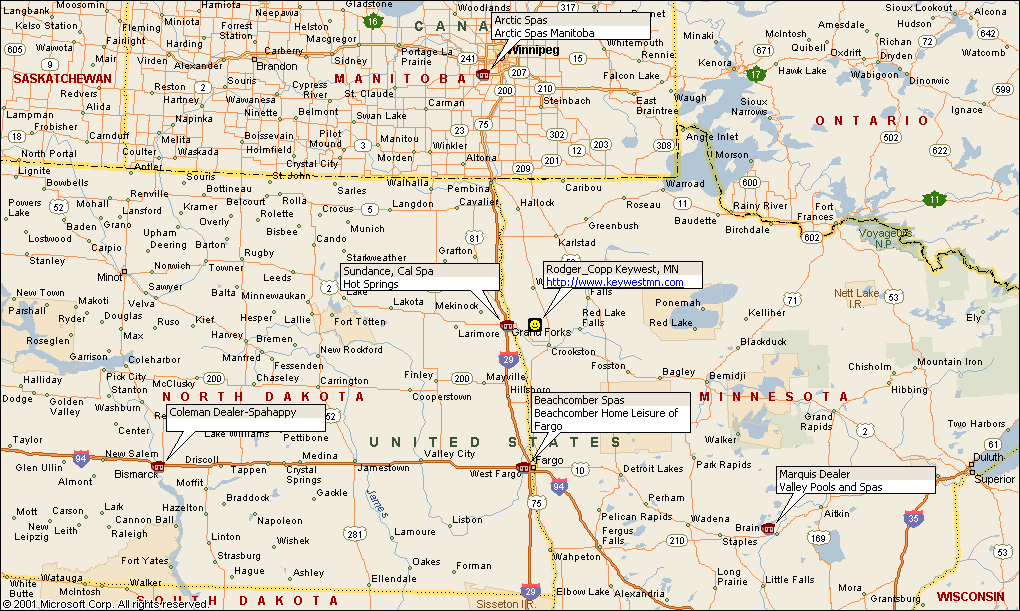
Task: Select the Beachcomber Home Leisure callout
Action: (610, 413)
